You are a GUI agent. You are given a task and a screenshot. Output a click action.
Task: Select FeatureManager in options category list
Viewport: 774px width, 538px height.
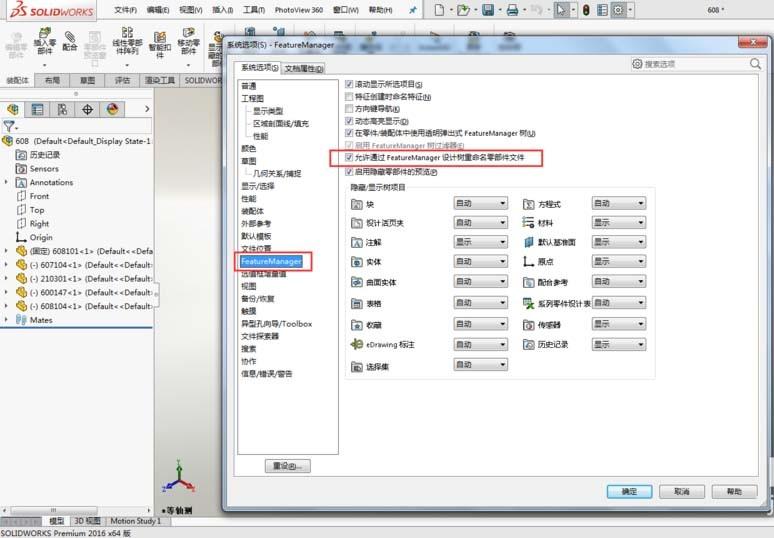[271, 261]
